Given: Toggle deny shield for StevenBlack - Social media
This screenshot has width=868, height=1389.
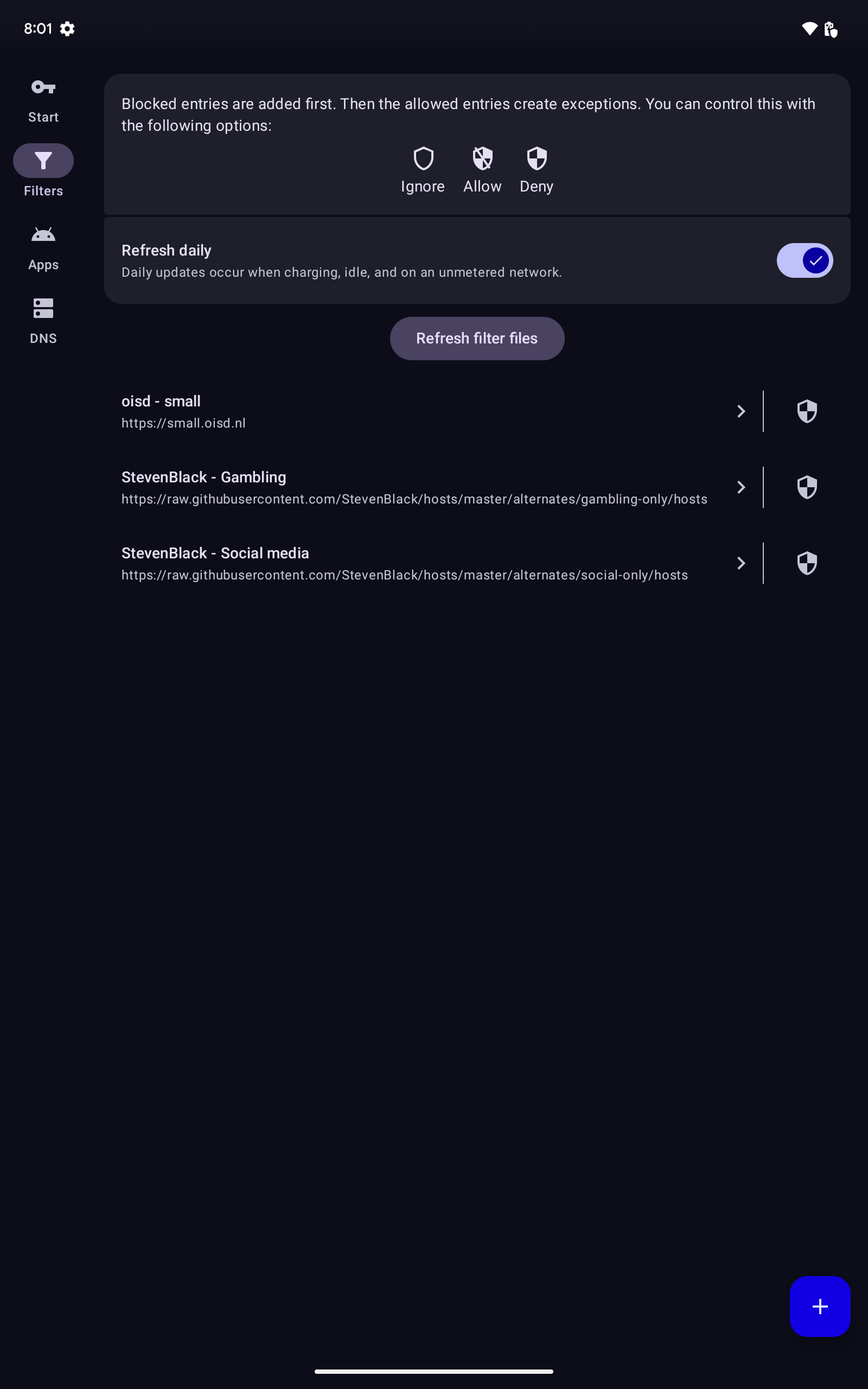Looking at the screenshot, I should (807, 563).
